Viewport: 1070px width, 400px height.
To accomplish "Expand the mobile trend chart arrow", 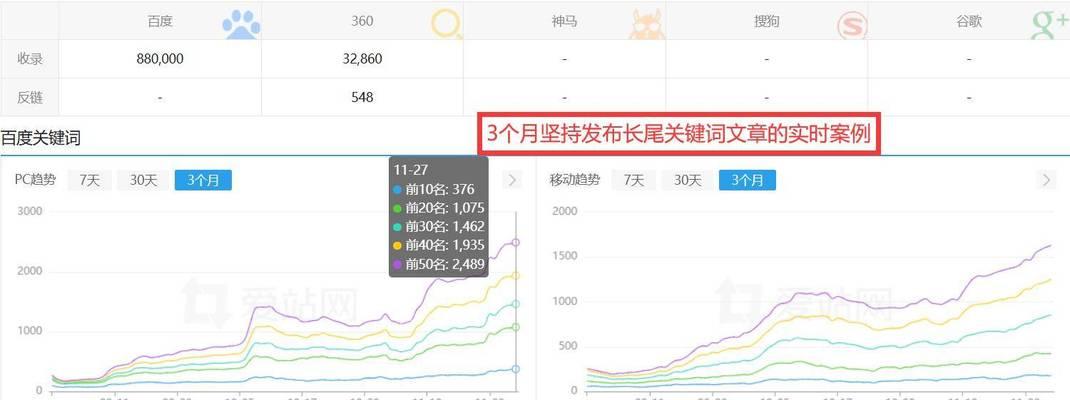I will tap(1046, 180).
